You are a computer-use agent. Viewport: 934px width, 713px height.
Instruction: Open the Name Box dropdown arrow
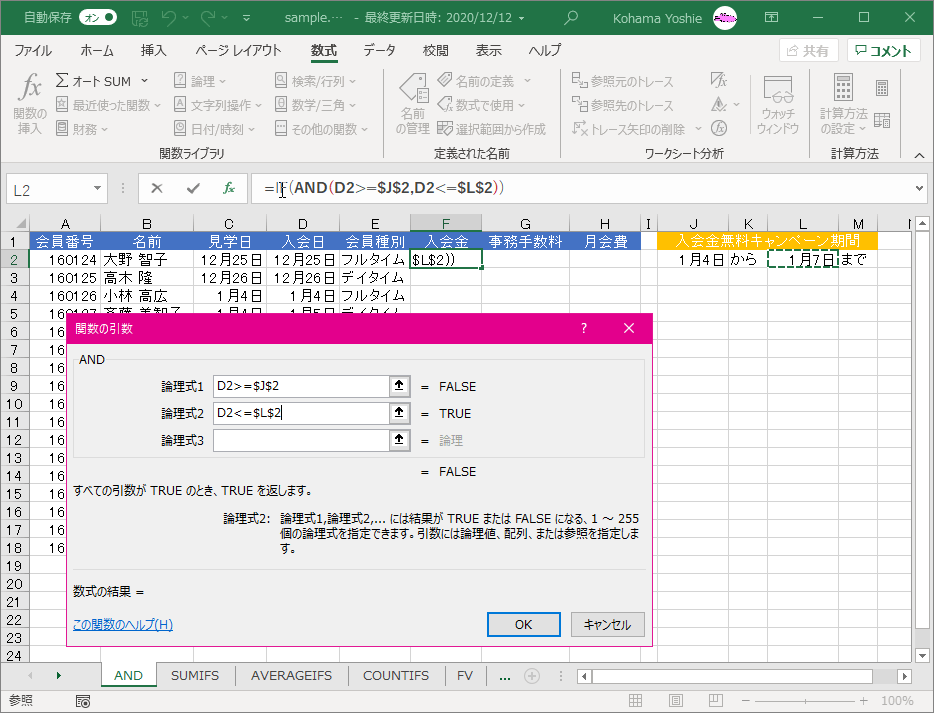coord(97,188)
